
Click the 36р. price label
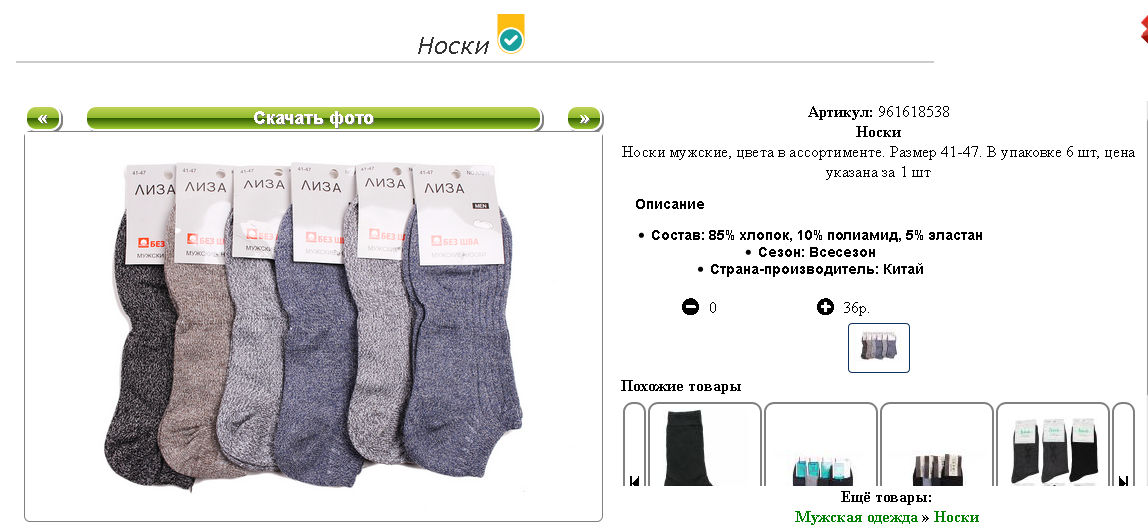point(856,308)
